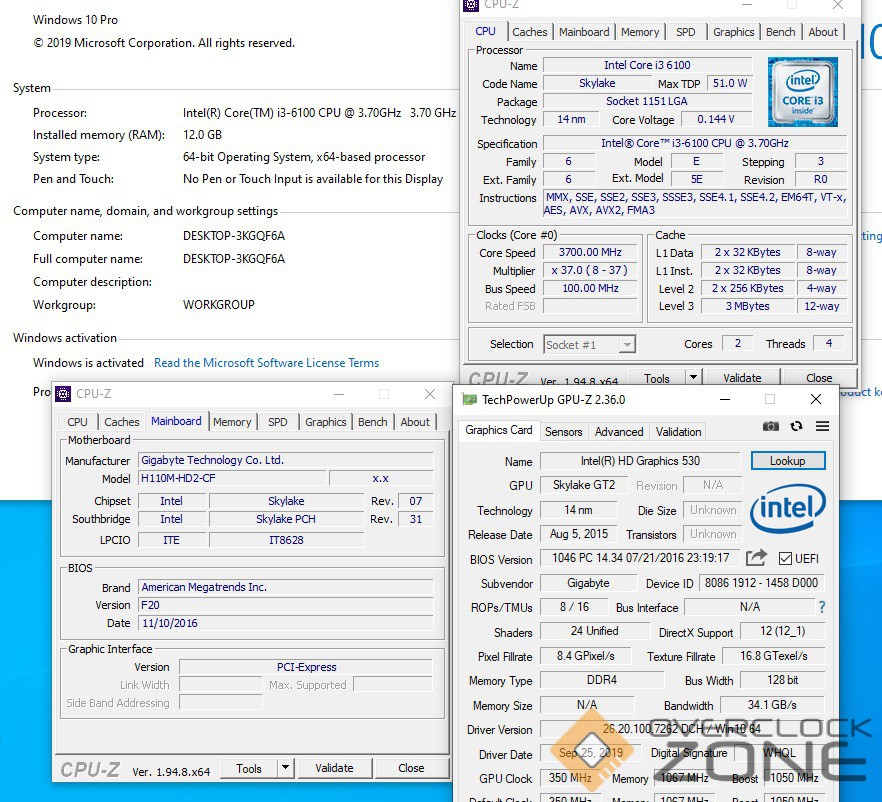Click the GPU Clock value 350 MHz
The image size is (882, 802).
pos(570,778)
